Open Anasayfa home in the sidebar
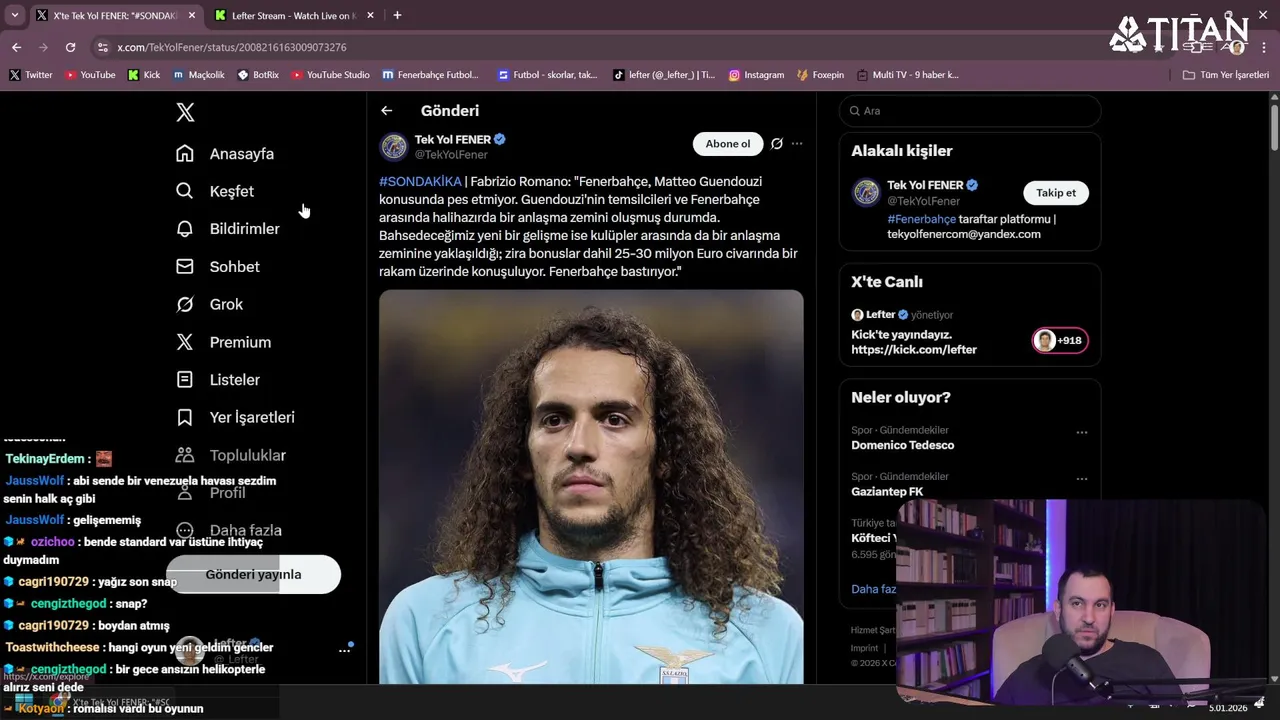The width and height of the screenshot is (1280, 720). click(x=225, y=154)
